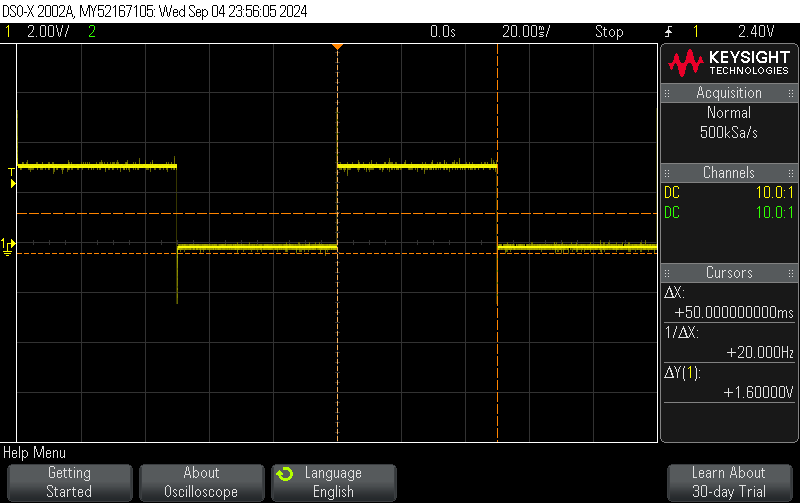Click the Keysight Technologies logo

point(729,64)
